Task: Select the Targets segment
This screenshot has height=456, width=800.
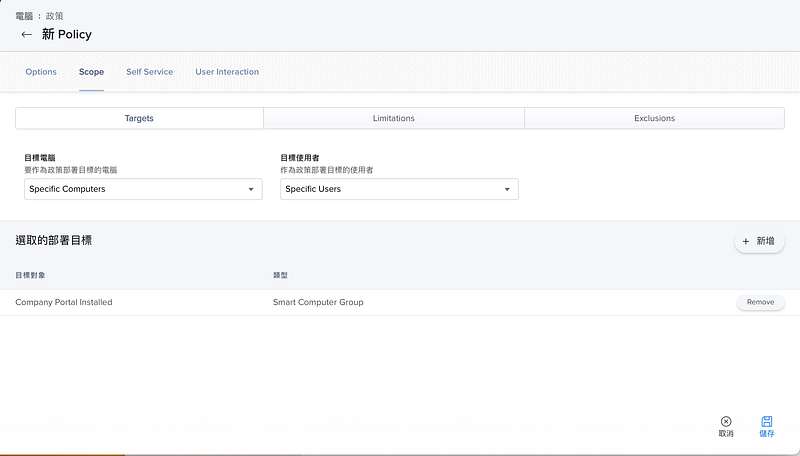Action: pyautogui.click(x=139, y=118)
